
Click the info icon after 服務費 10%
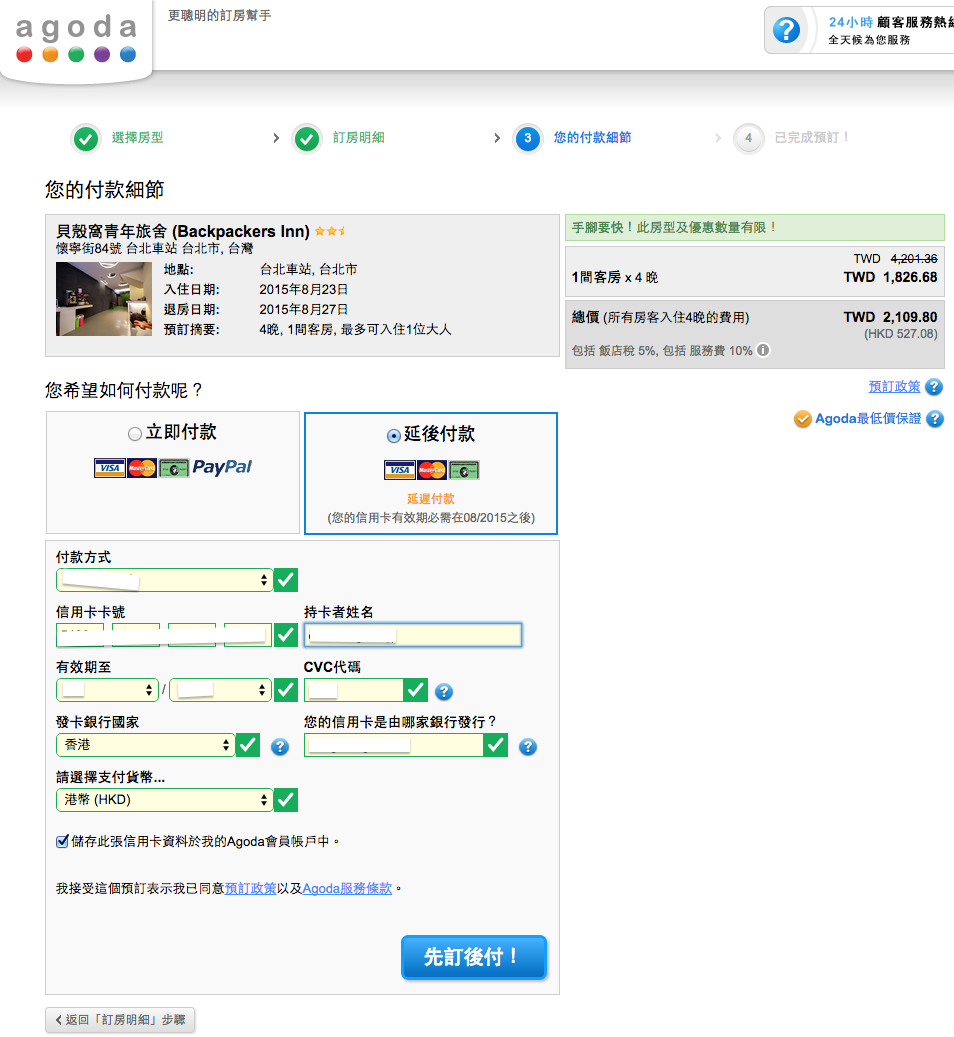tap(763, 350)
